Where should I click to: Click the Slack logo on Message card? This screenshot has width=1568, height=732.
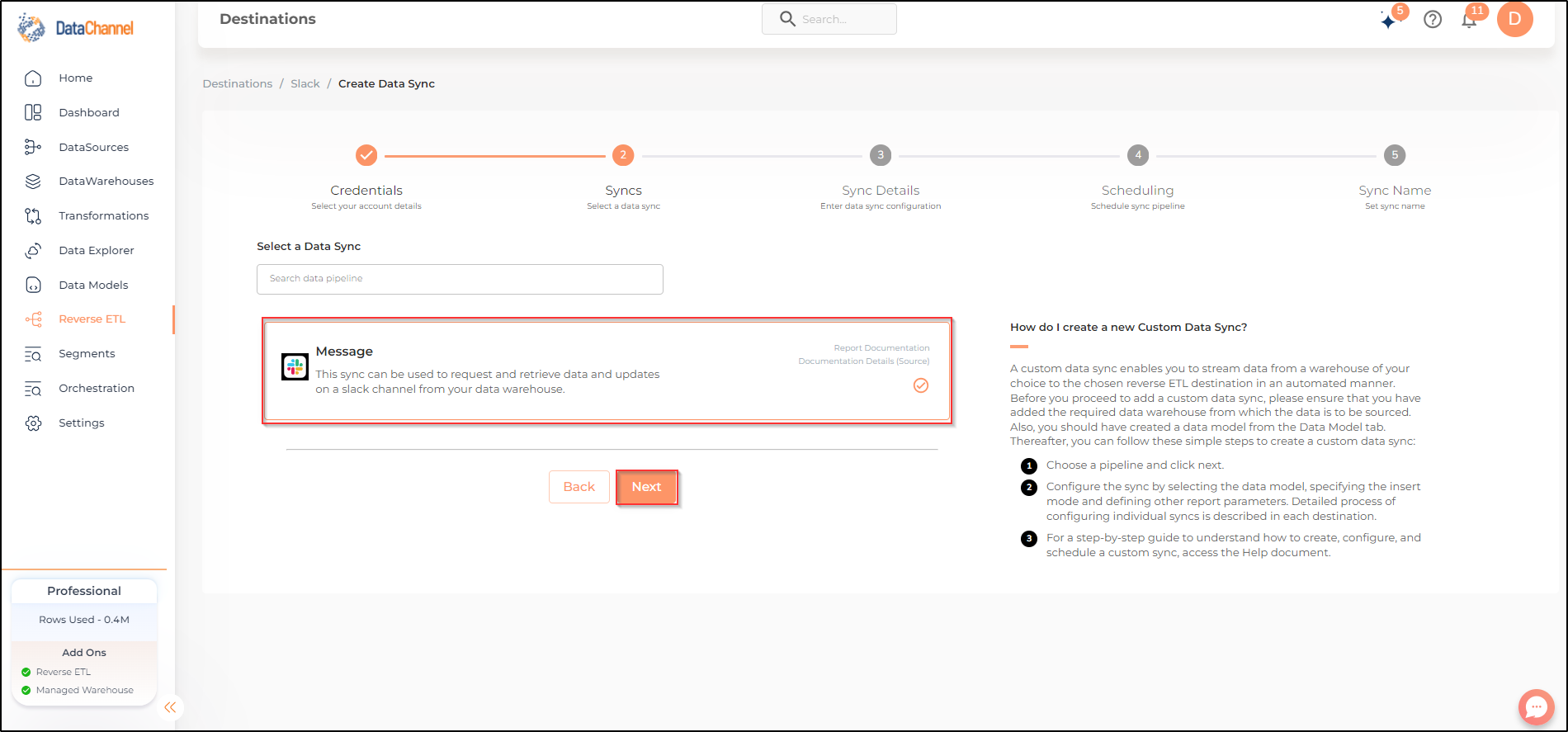[295, 366]
